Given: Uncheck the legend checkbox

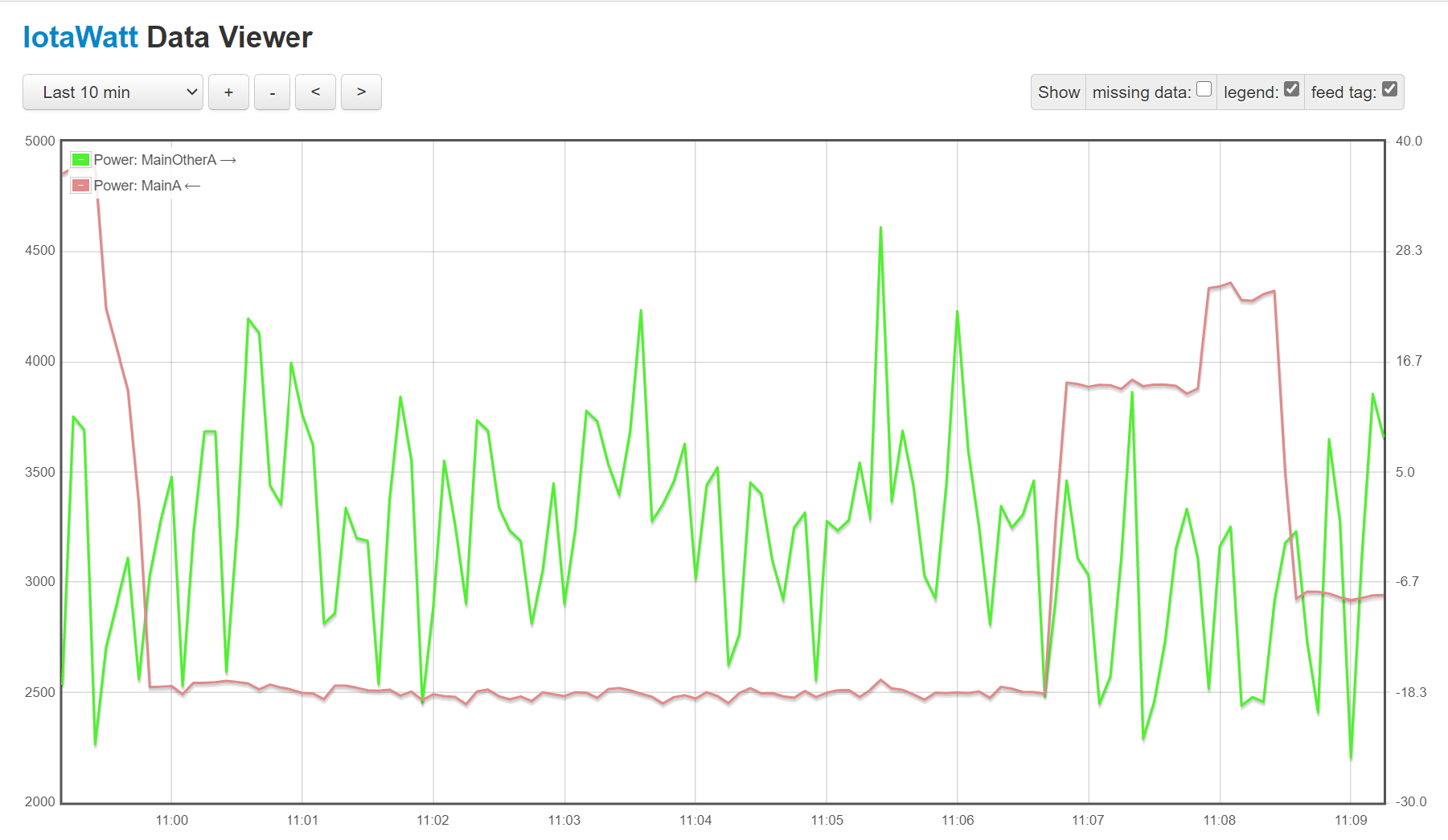Looking at the screenshot, I should tap(1291, 89).
